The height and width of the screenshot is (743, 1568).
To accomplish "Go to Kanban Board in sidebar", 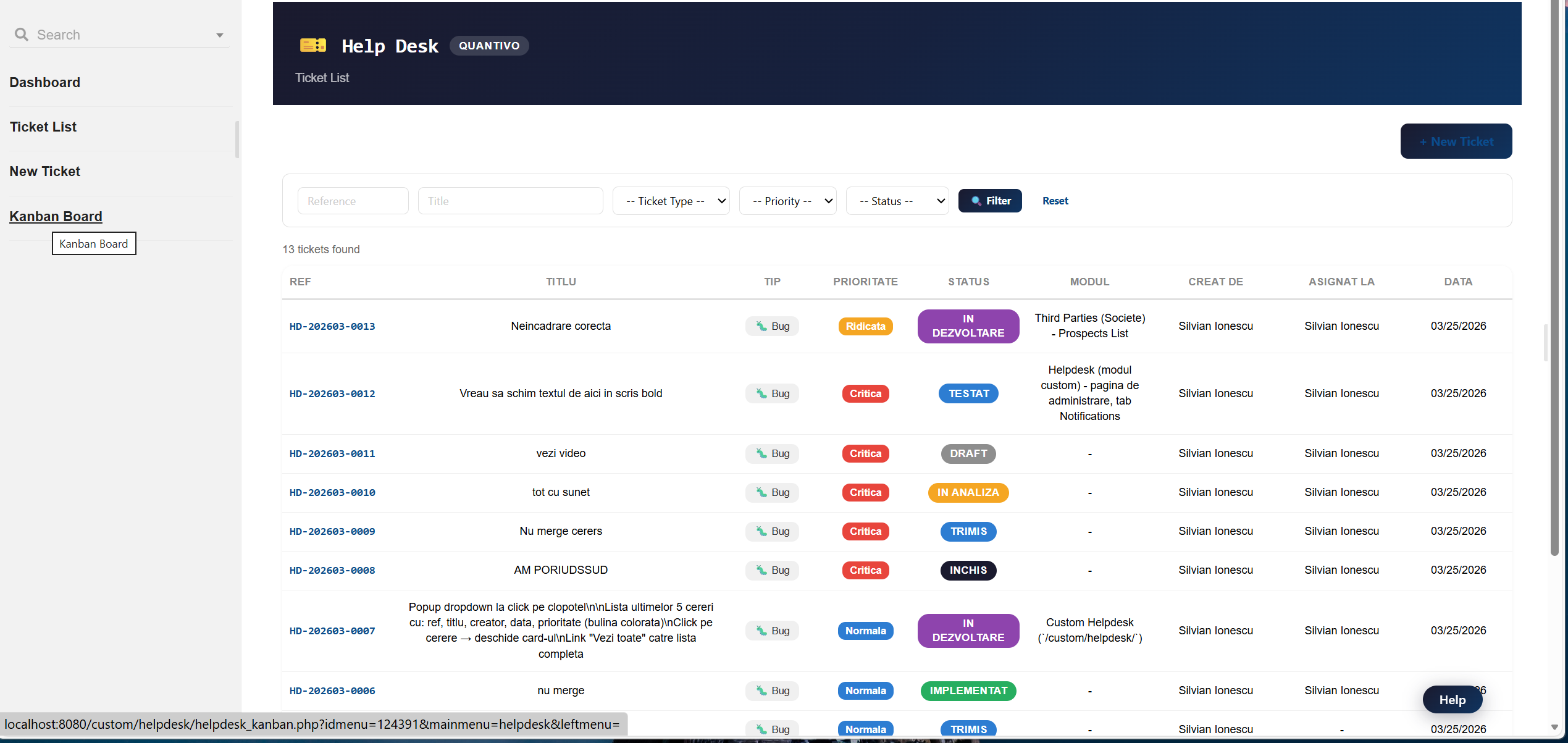I will click(56, 216).
